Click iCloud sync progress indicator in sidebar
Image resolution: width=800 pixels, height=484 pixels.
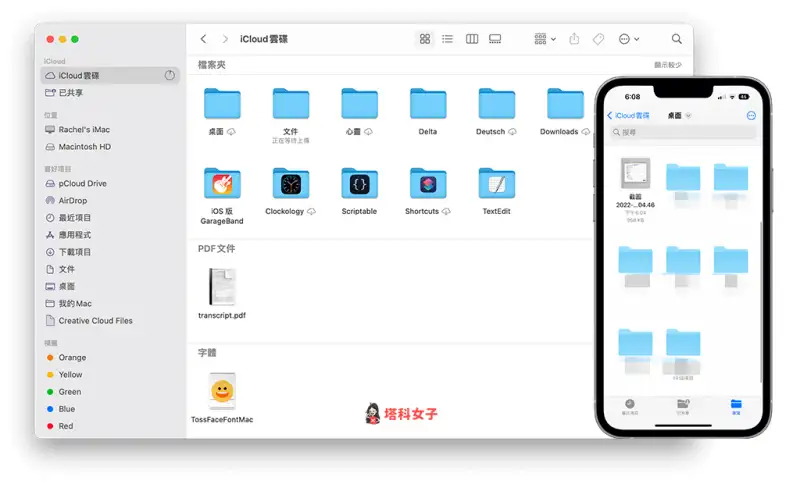pos(170,75)
